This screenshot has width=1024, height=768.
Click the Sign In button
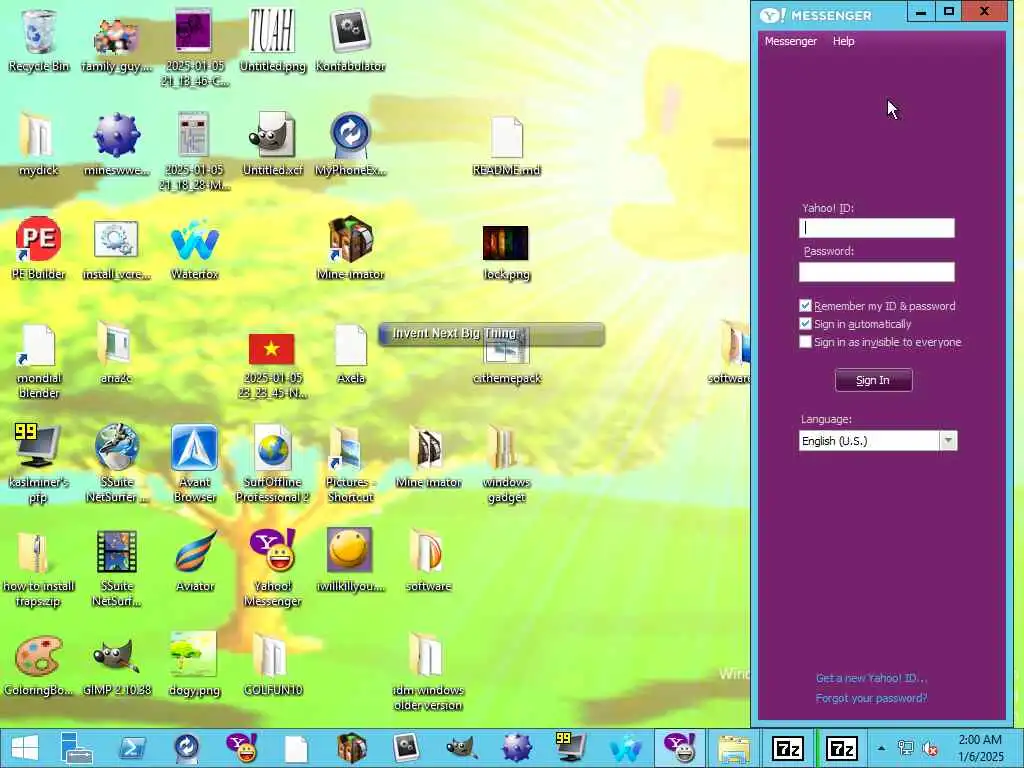[873, 380]
